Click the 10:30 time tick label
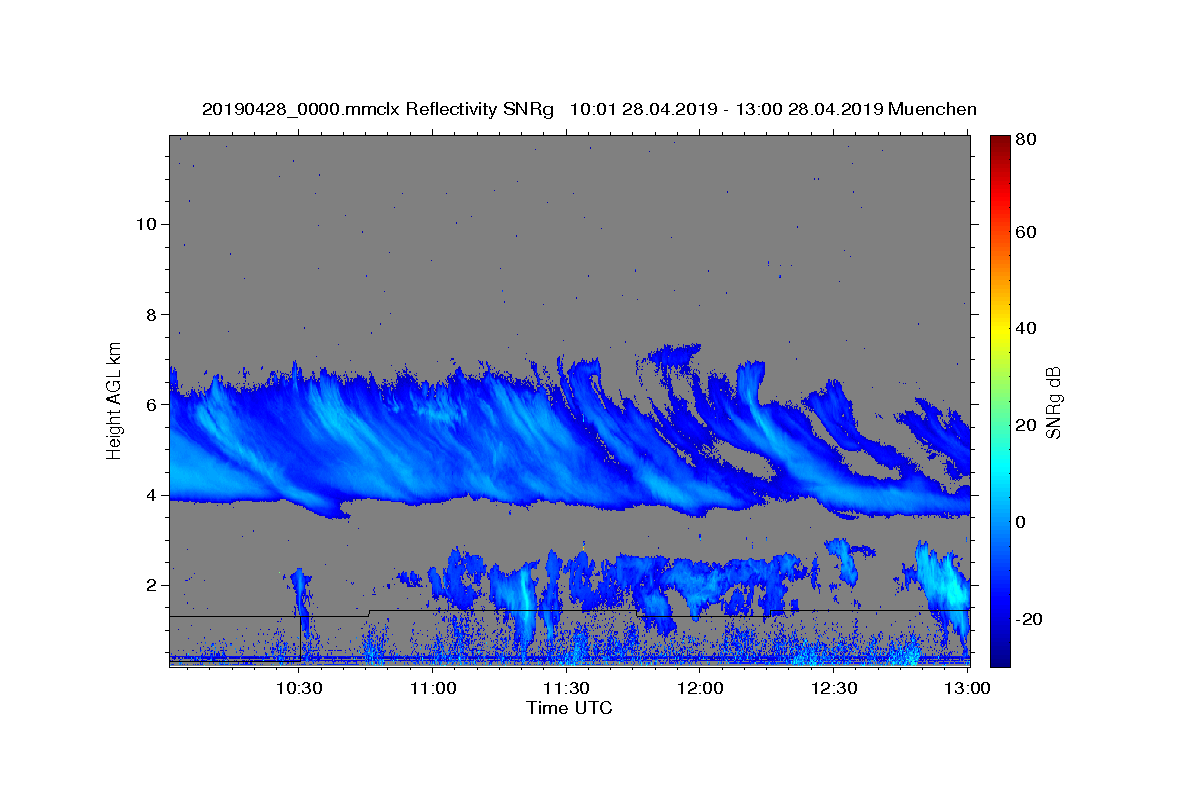The height and width of the screenshot is (800, 1200). pos(299,688)
